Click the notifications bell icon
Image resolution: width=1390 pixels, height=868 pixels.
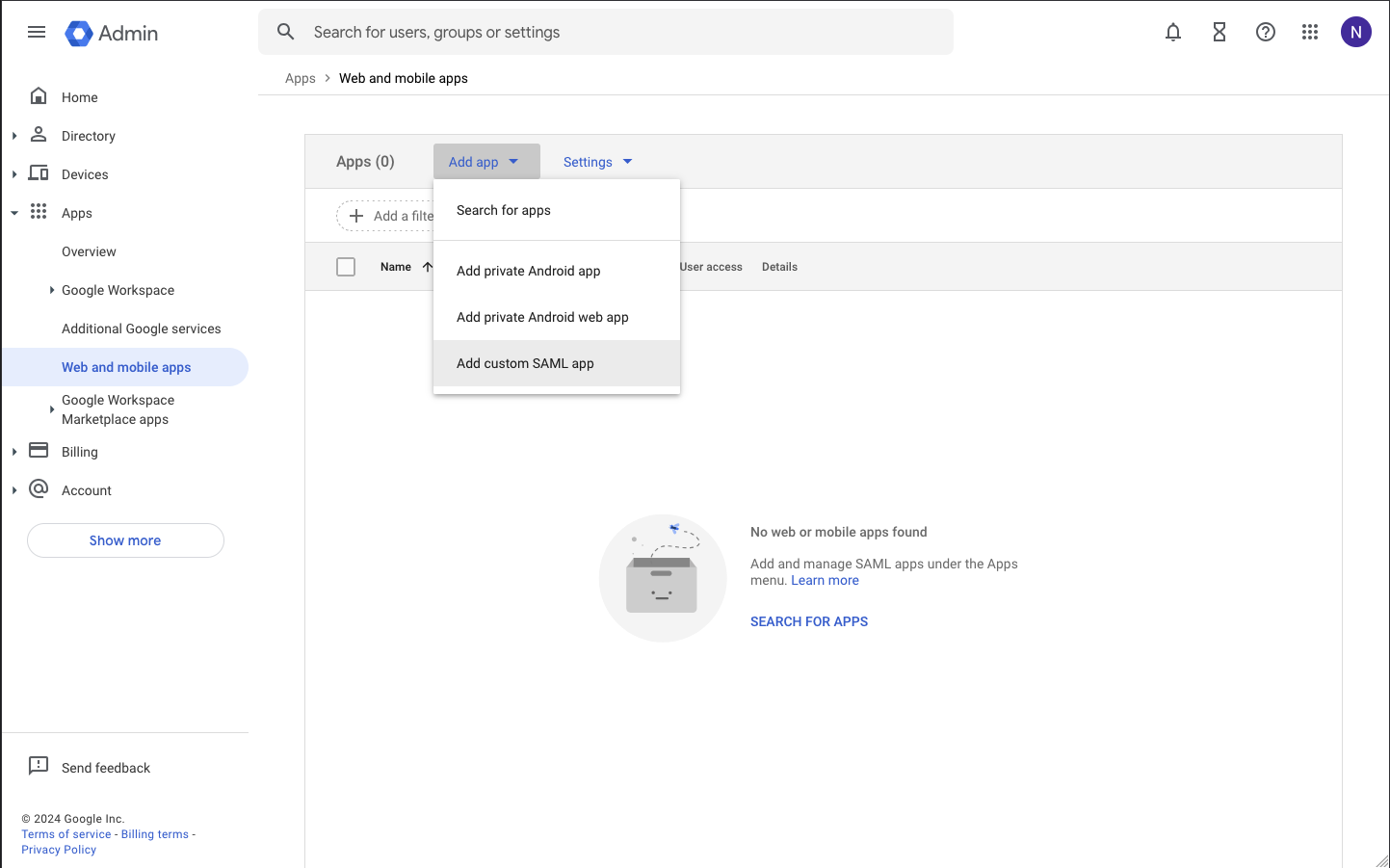point(1172,32)
